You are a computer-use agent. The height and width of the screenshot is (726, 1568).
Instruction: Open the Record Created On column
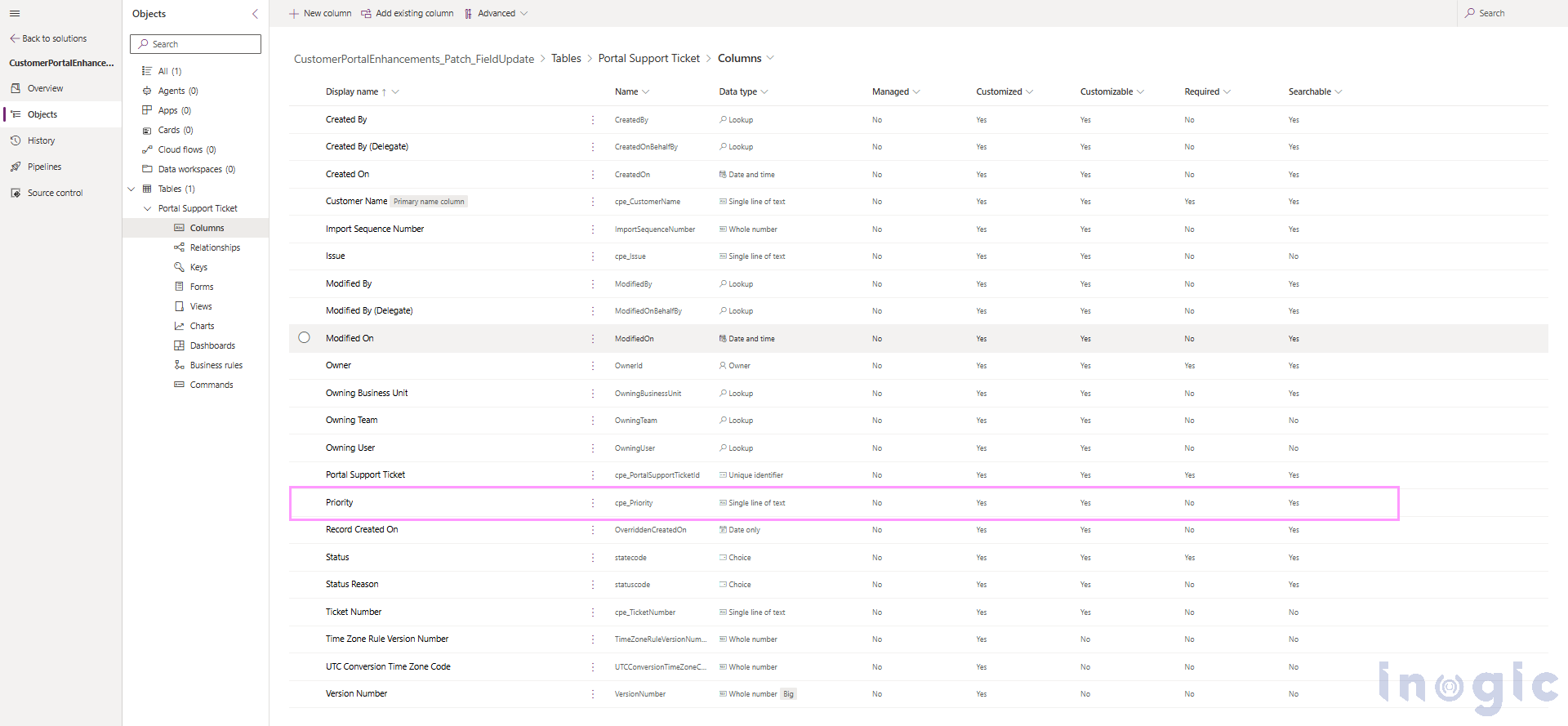coord(362,529)
